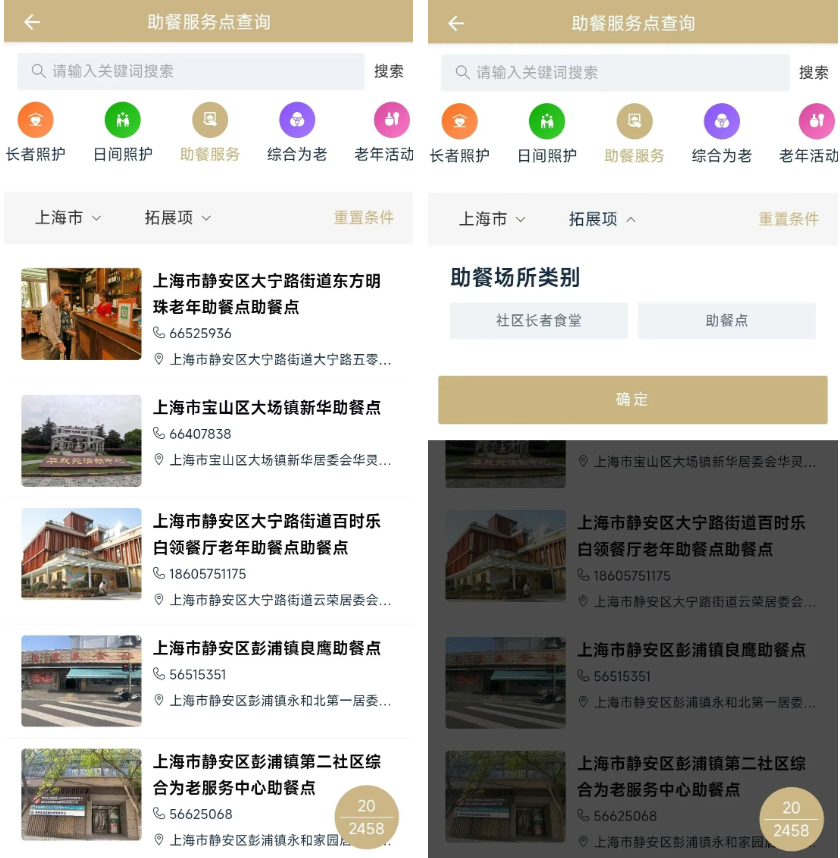
Task: Click 重置条件 on the left screen
Action: (x=363, y=217)
